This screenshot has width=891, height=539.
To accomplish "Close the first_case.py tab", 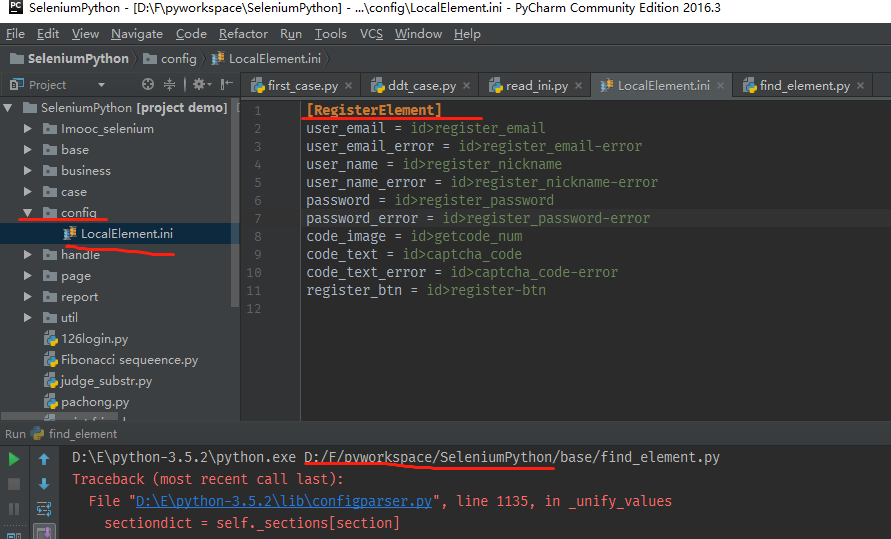I will [348, 86].
